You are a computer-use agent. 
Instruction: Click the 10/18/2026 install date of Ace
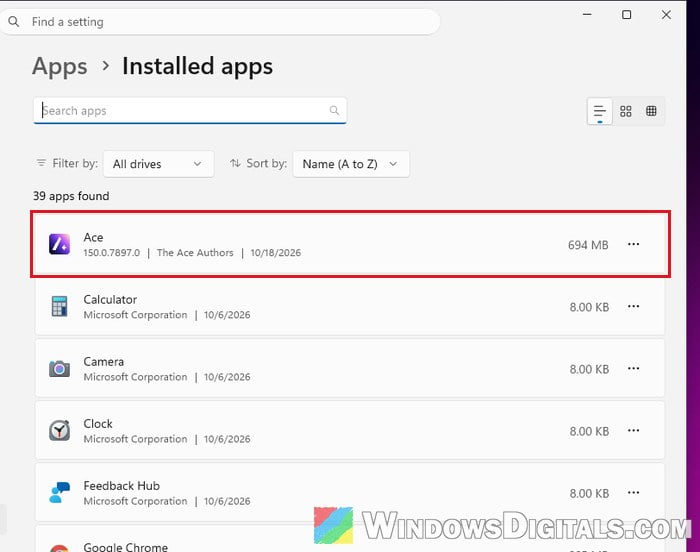[275, 253]
